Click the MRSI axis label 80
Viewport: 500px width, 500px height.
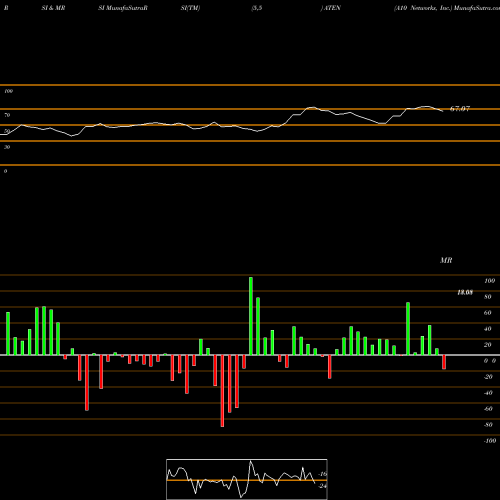coord(488,297)
